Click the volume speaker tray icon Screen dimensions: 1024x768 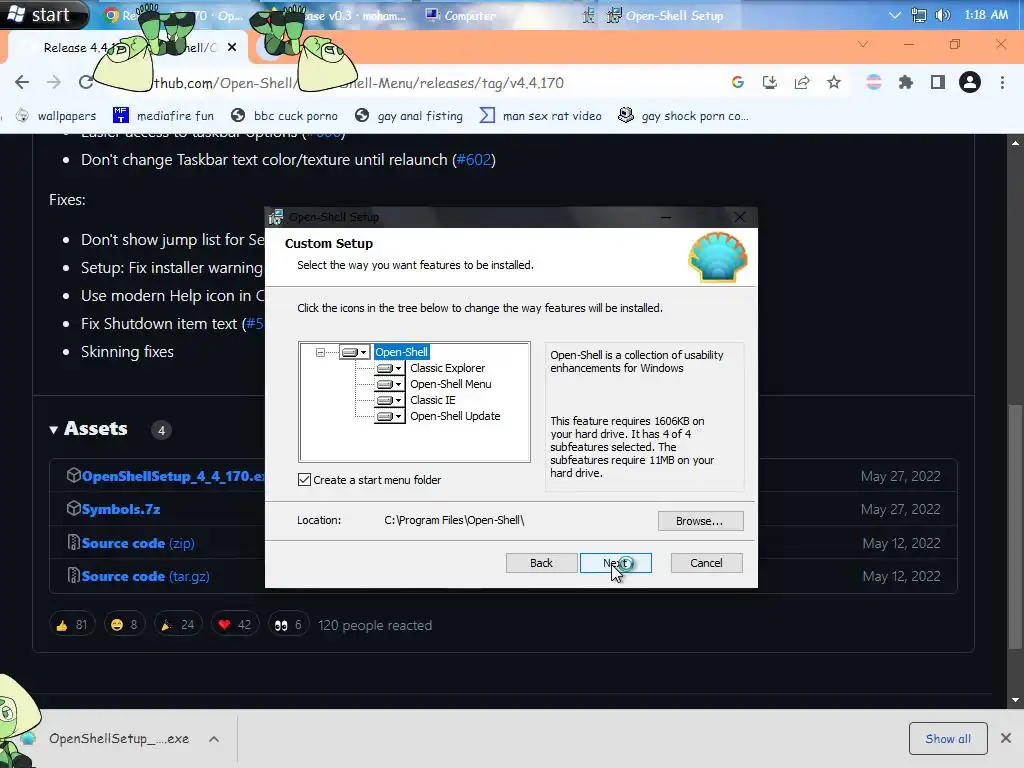coord(942,15)
